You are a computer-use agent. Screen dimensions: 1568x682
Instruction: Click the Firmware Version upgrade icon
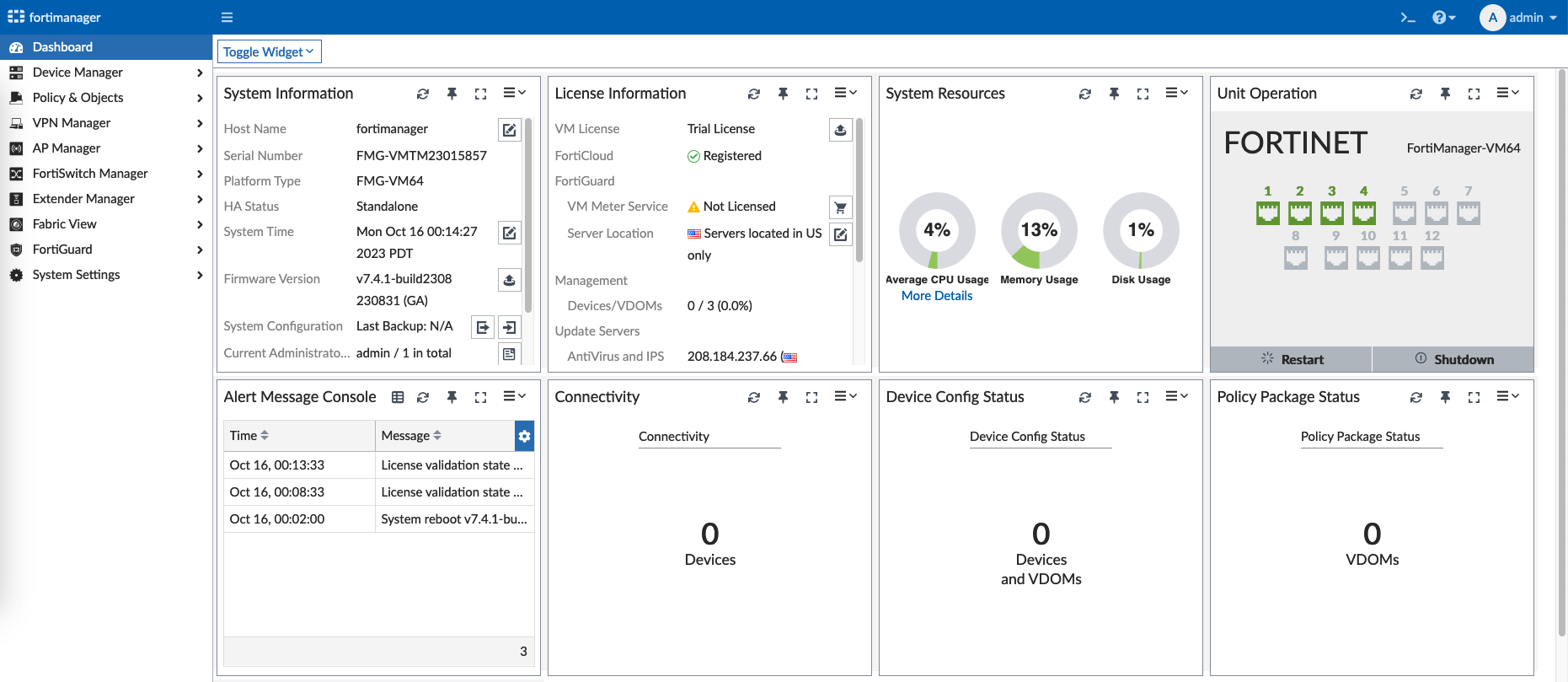pos(509,280)
